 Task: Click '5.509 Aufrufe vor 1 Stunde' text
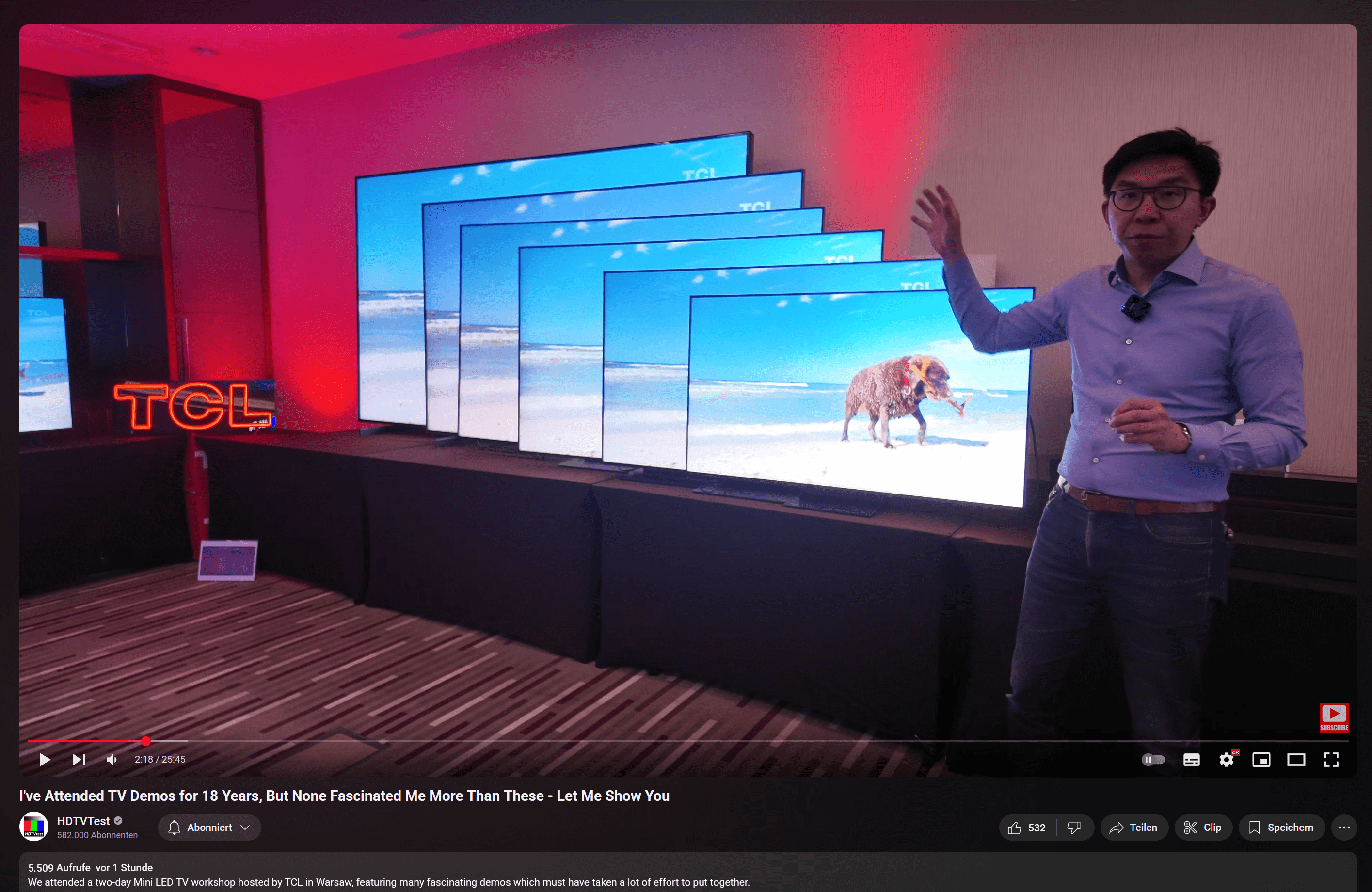click(91, 867)
